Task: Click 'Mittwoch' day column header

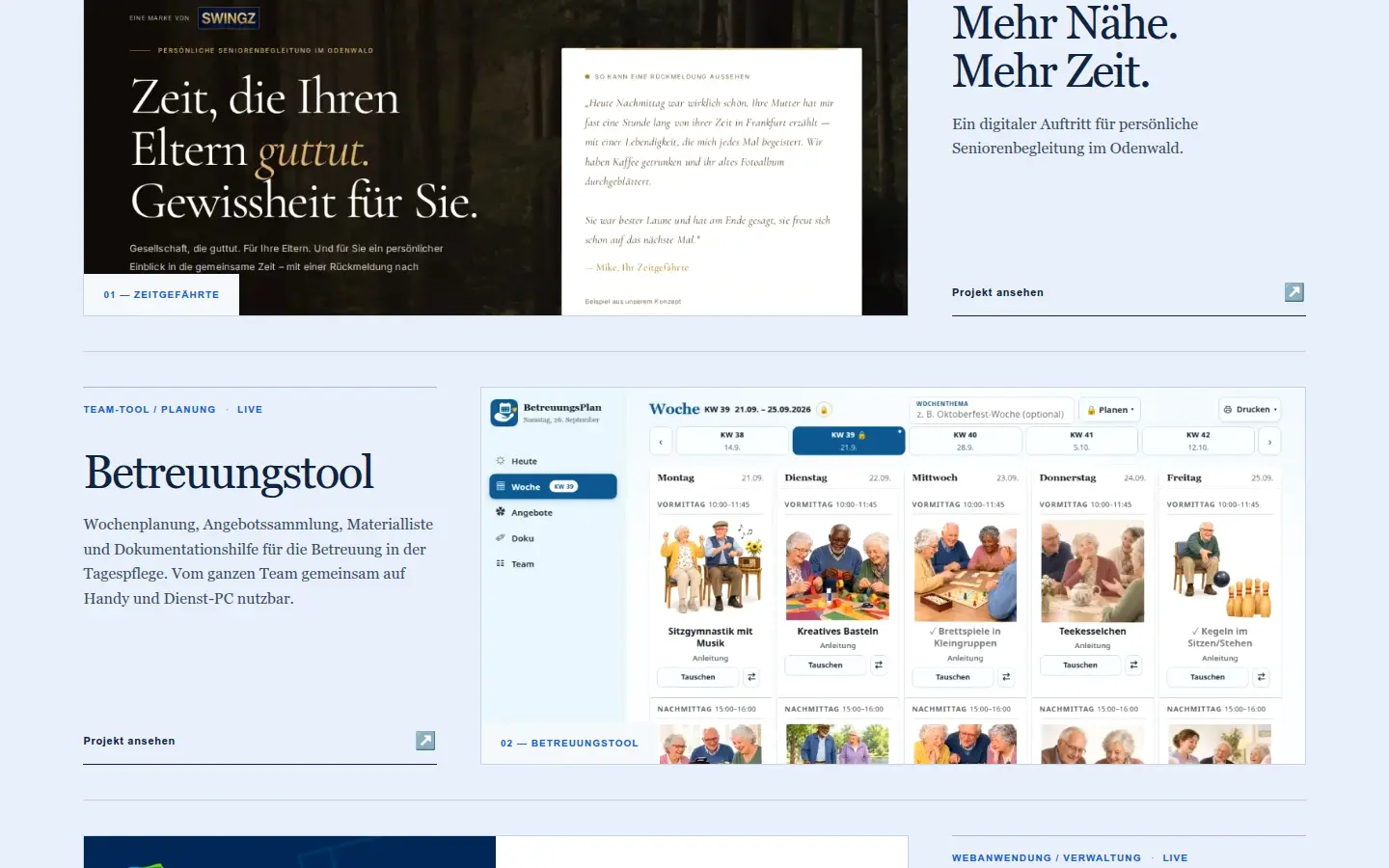Action: (935, 478)
